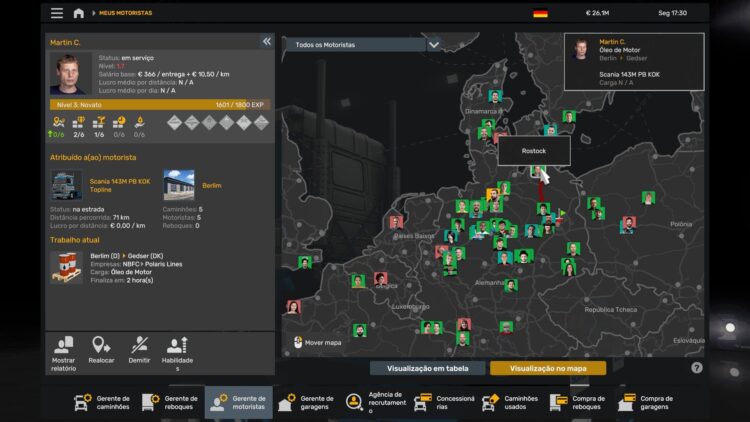The height and width of the screenshot is (422, 750).
Task: Click driver marker near Dinamarca label
Action: pos(495,97)
